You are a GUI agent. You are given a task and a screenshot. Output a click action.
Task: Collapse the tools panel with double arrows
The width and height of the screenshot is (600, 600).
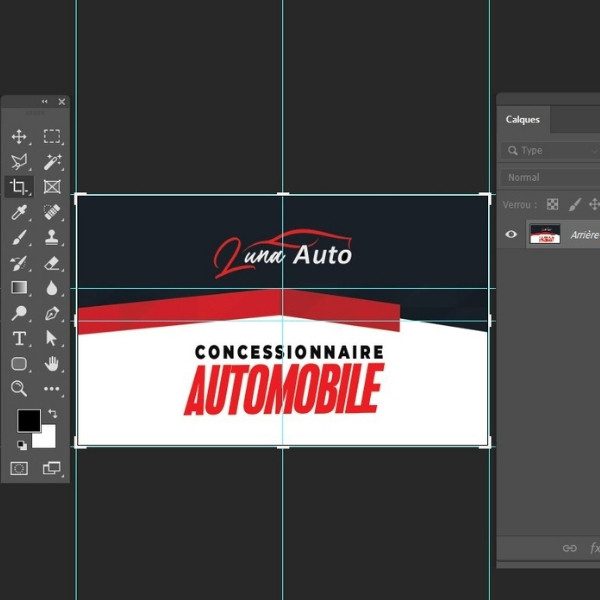coord(44,101)
